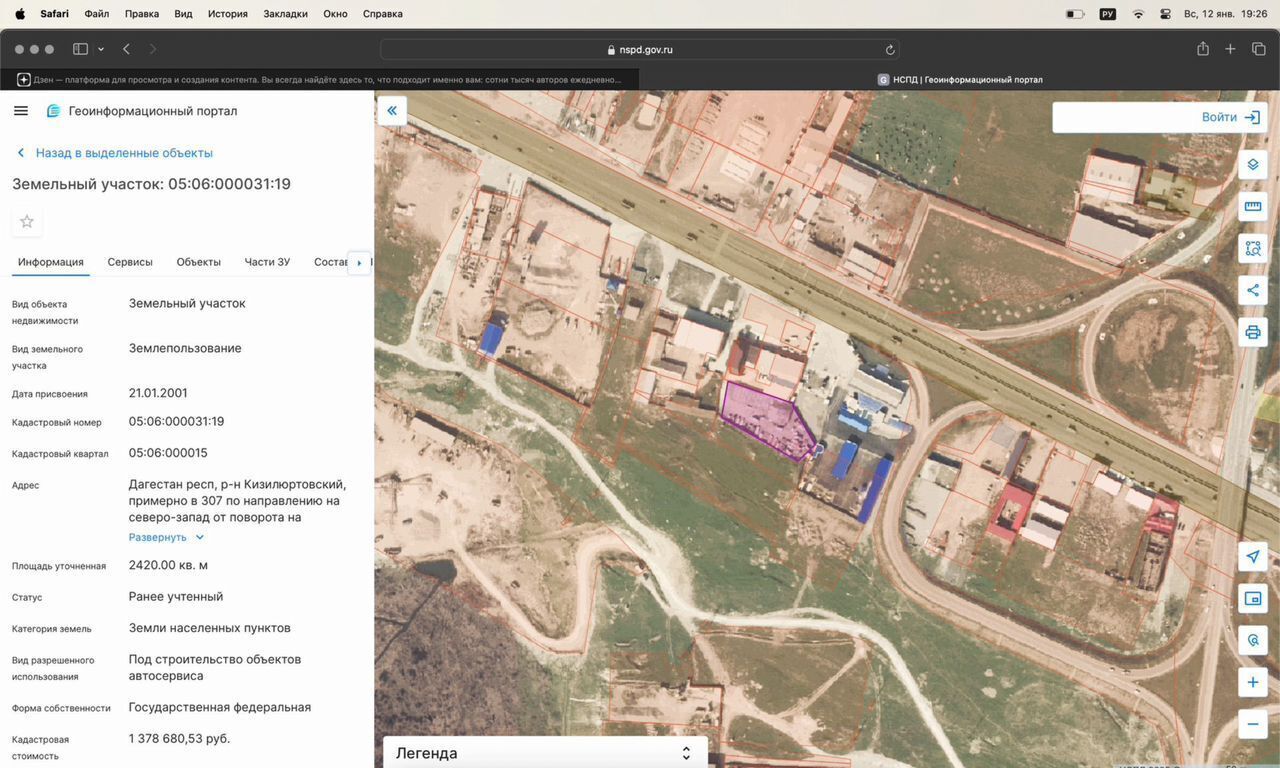Switch the RU keyboard input source
The height and width of the screenshot is (768, 1280).
click(1107, 14)
